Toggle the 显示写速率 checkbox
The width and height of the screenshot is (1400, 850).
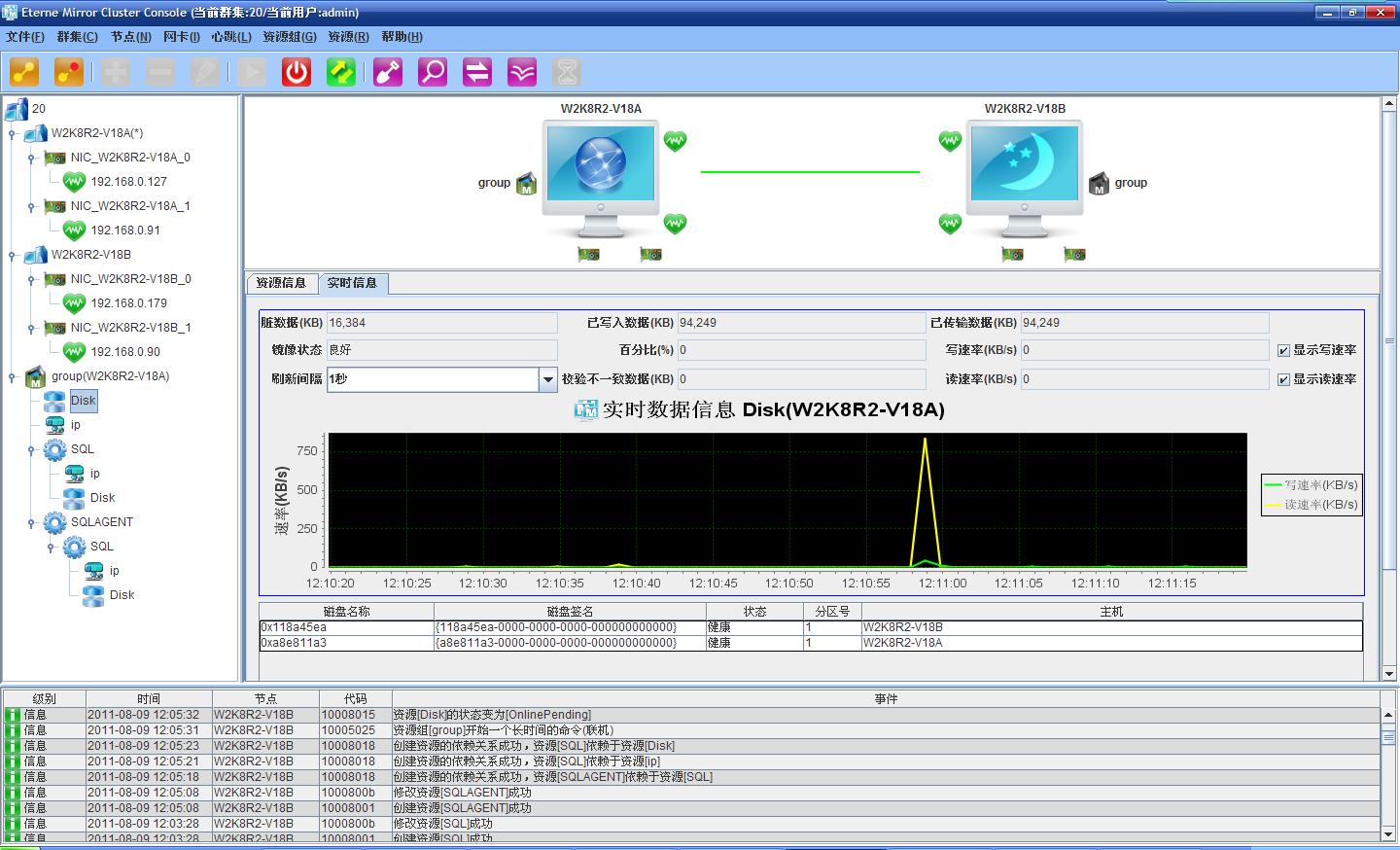[x=1283, y=350]
